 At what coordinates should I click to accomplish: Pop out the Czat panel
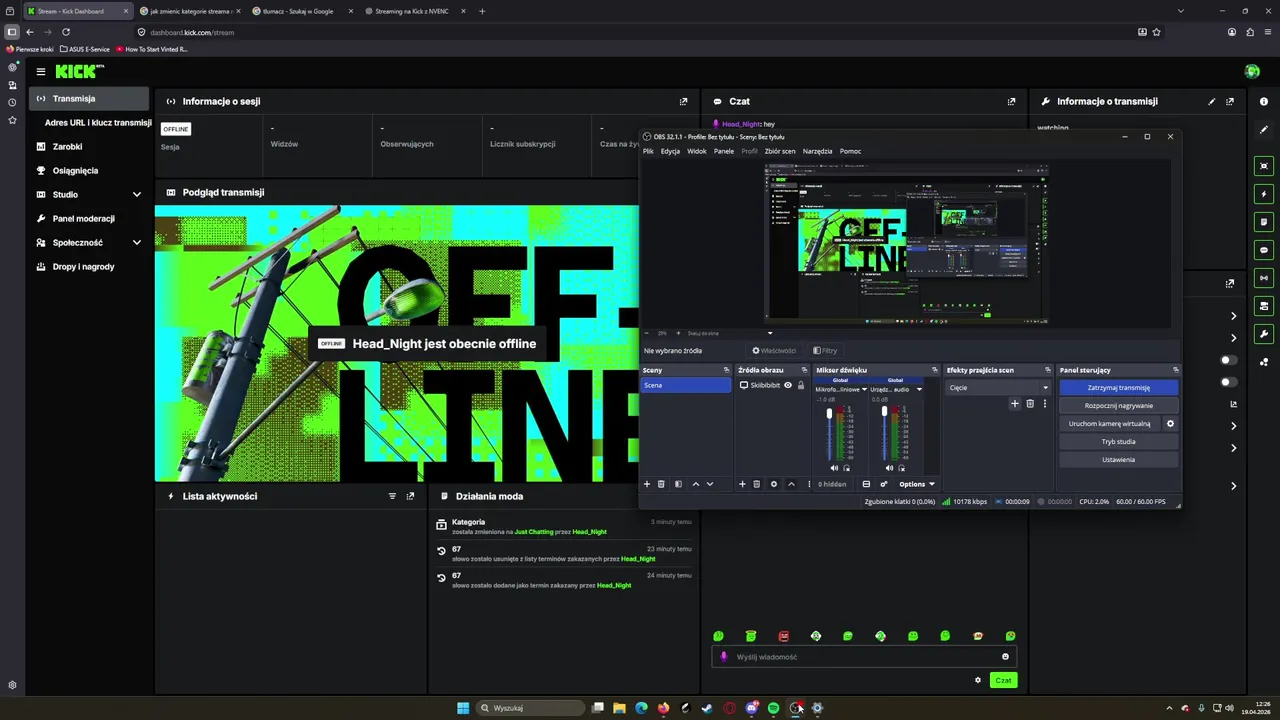pyautogui.click(x=1011, y=101)
